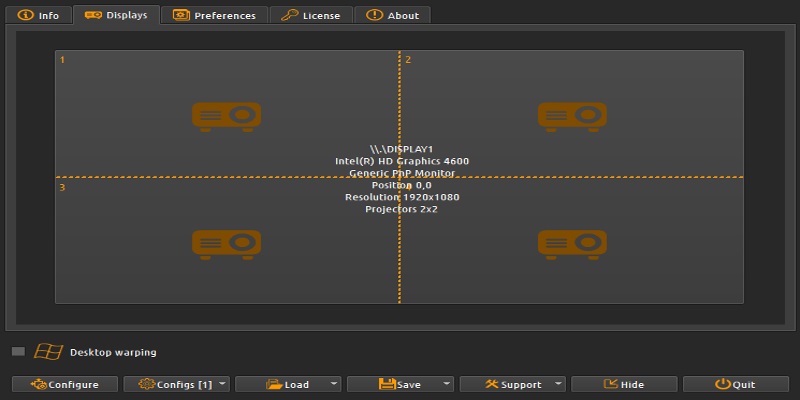800x400 pixels.
Task: Open the About tab
Action: (392, 15)
